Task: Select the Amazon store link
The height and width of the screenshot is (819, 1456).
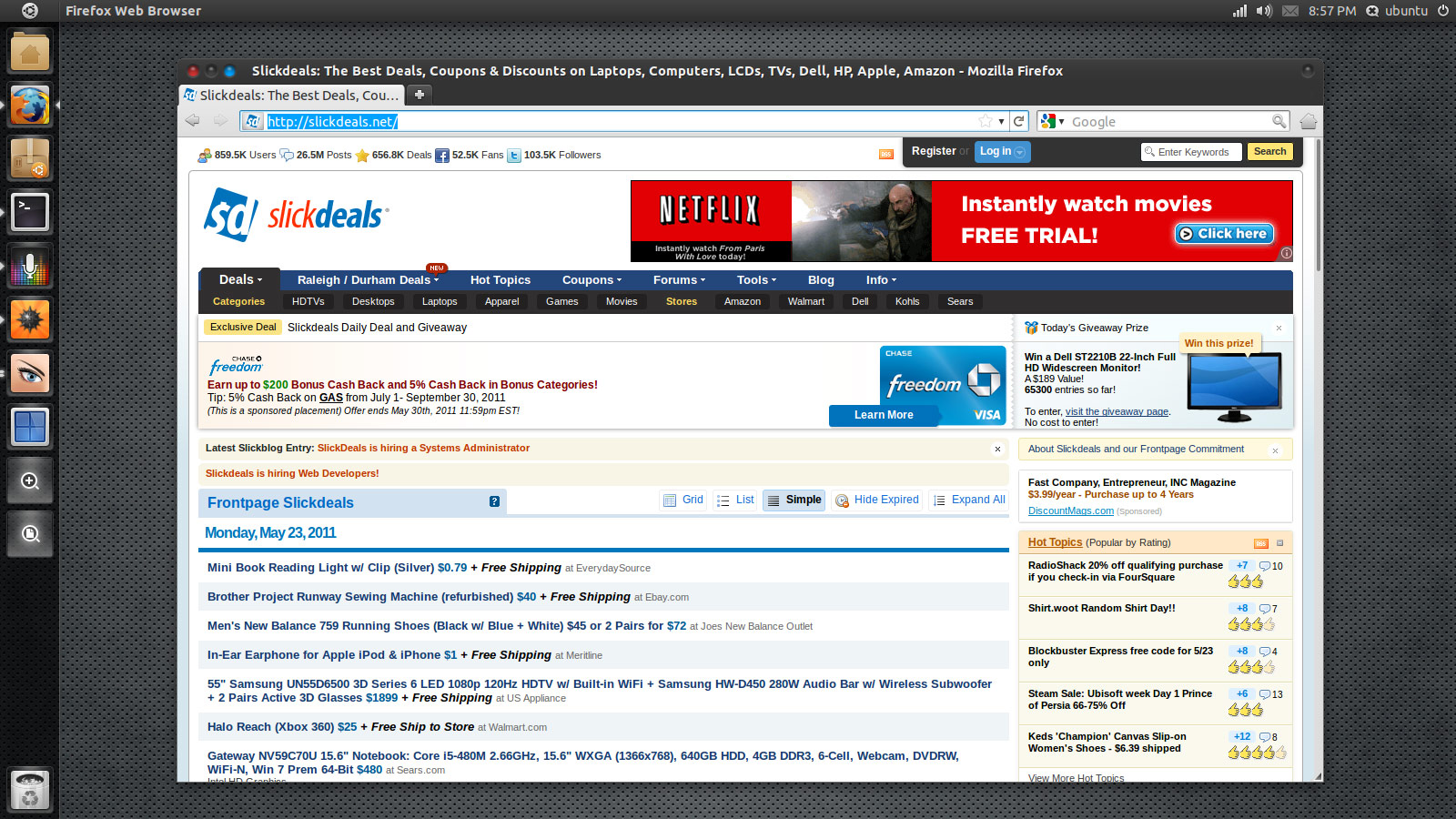Action: pos(743,301)
